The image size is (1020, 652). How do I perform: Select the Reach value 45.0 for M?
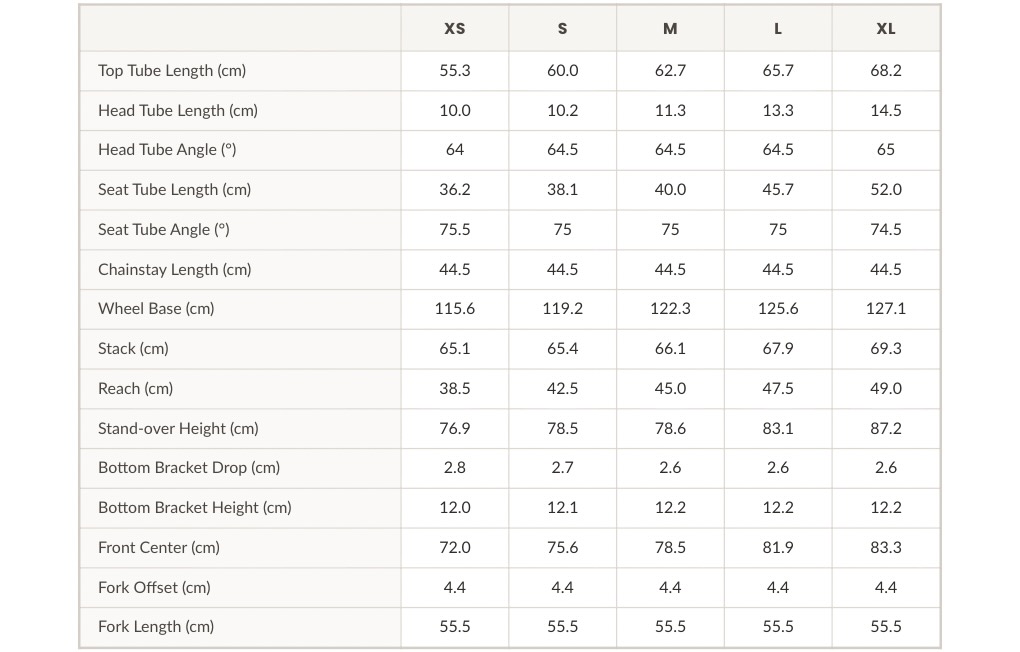670,388
